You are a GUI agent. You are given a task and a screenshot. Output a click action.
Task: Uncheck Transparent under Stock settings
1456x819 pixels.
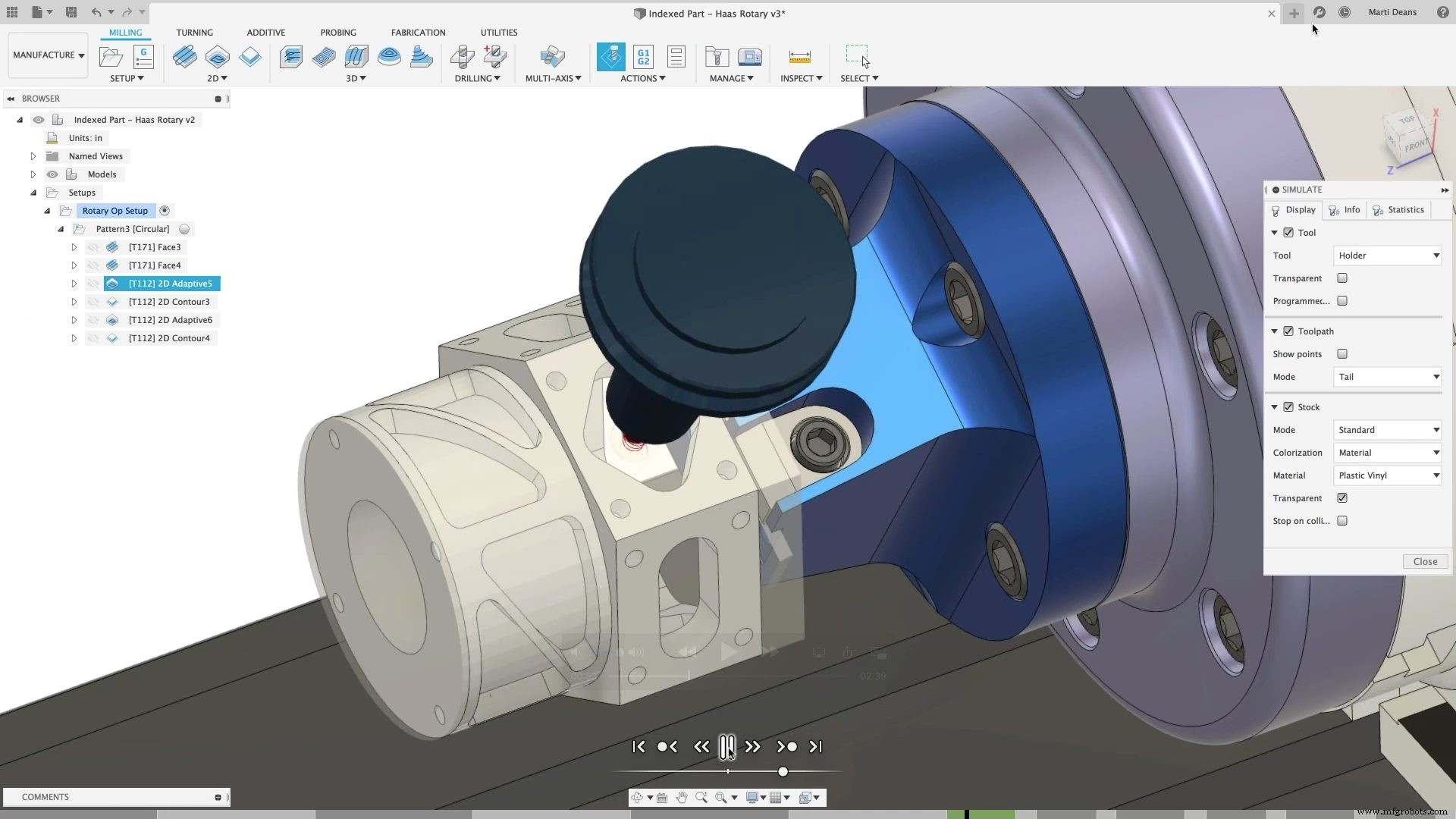pos(1342,498)
